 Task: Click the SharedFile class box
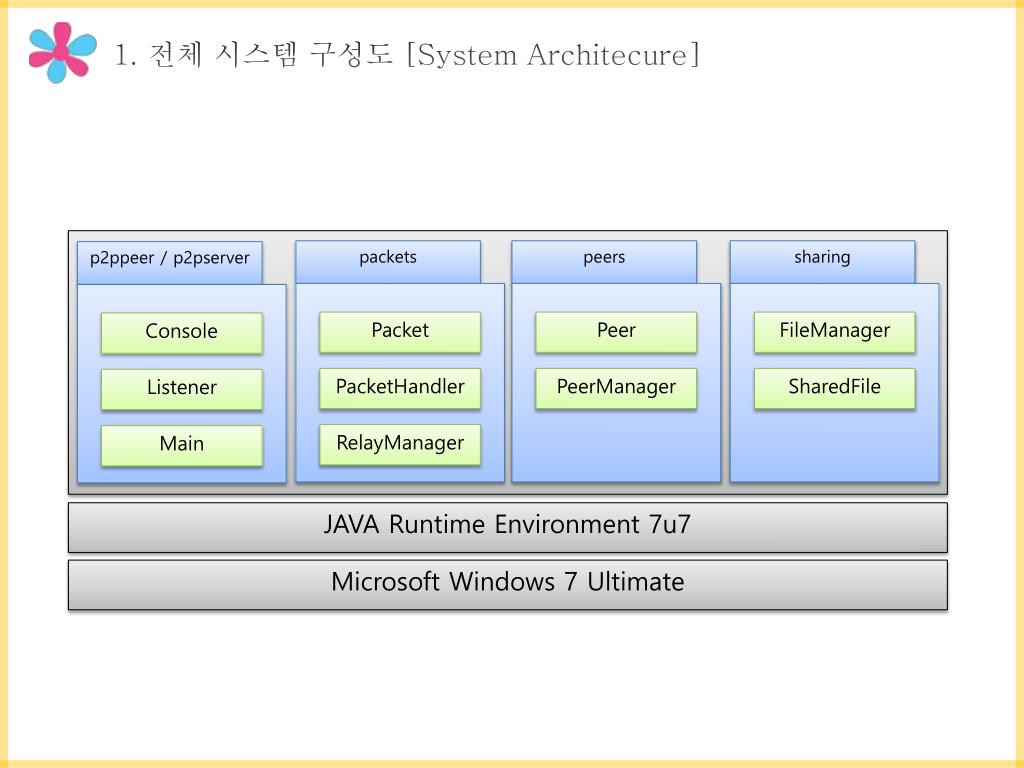pyautogui.click(x=835, y=389)
